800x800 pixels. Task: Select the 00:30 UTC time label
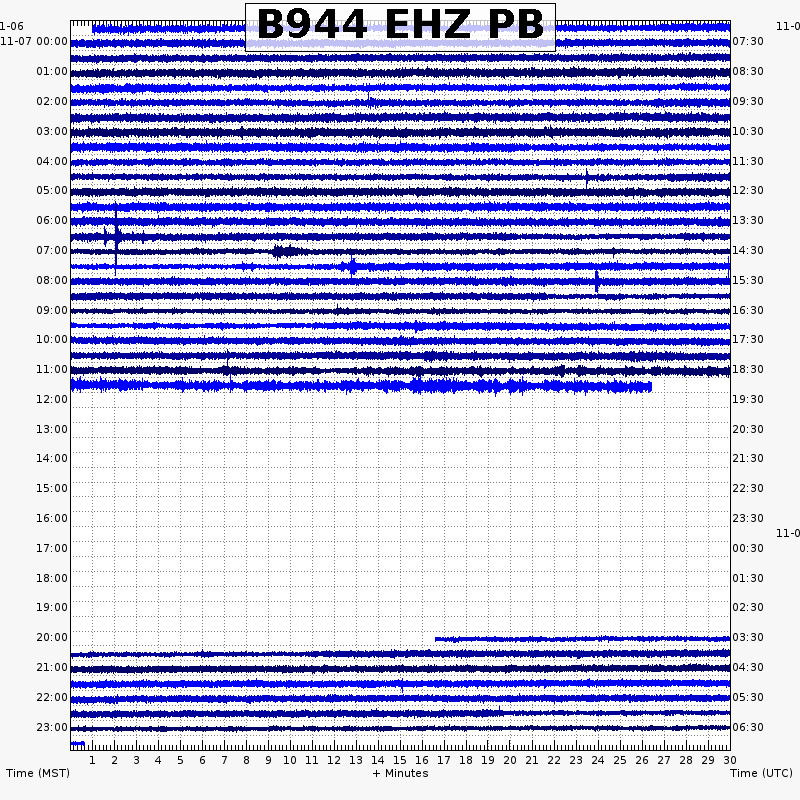[748, 548]
